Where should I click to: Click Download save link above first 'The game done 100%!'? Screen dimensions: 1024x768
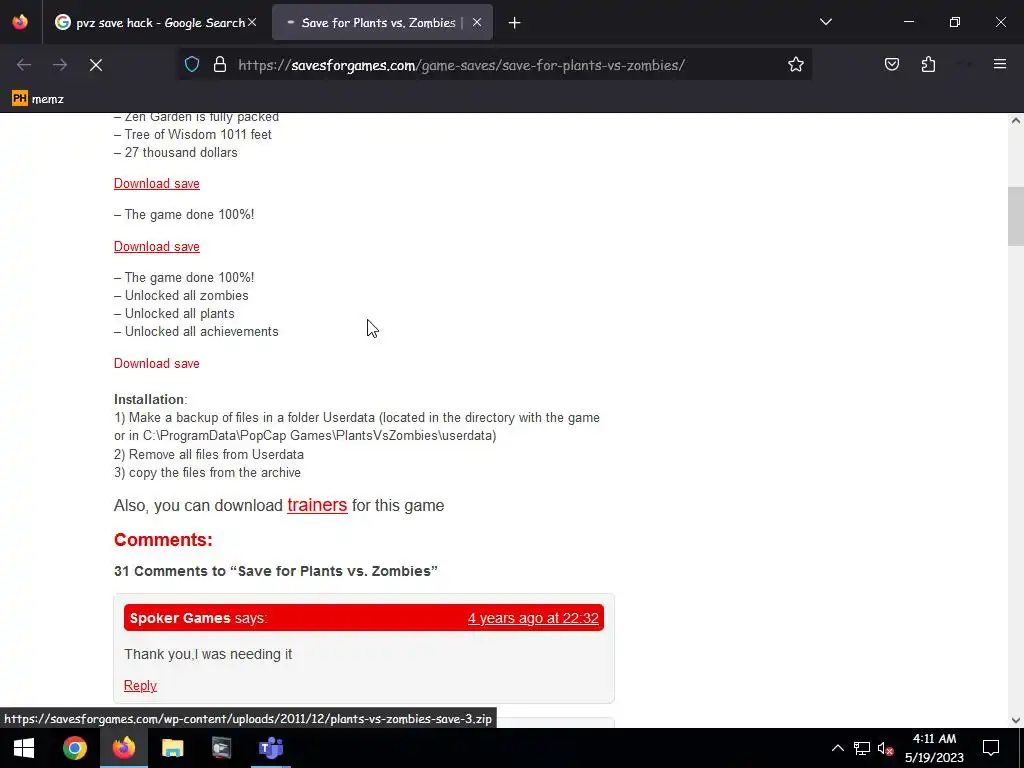(157, 184)
